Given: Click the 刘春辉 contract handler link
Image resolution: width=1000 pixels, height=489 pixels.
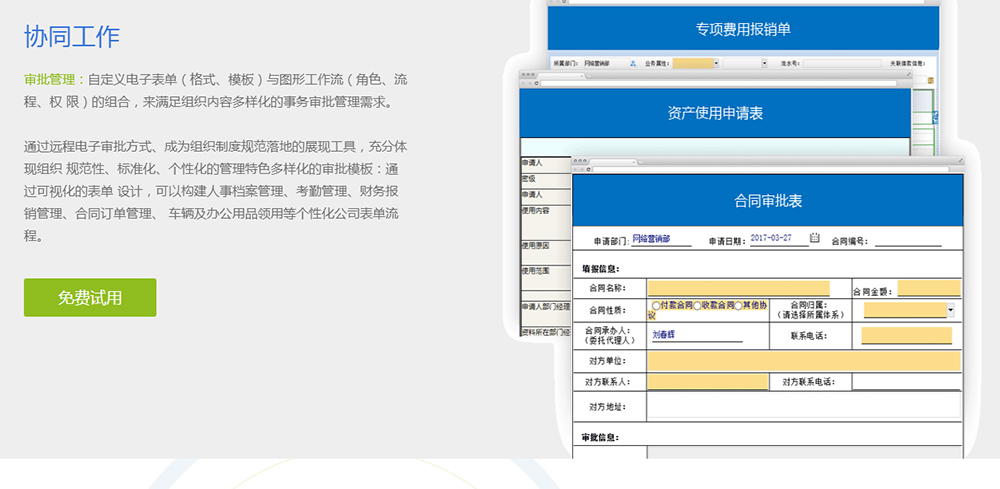Looking at the screenshot, I should 663,336.
